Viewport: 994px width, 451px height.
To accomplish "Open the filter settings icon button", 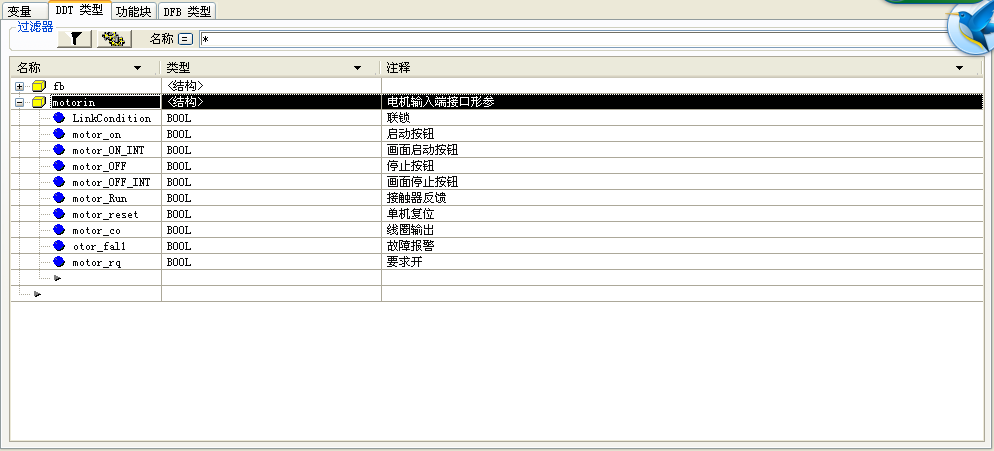I will 116,39.
